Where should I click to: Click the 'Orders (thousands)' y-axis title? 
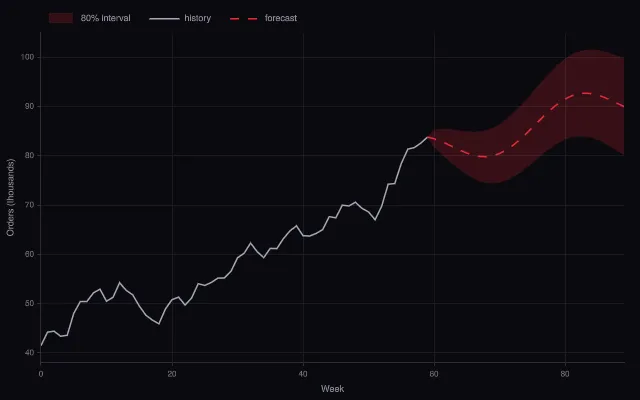tap(11, 197)
